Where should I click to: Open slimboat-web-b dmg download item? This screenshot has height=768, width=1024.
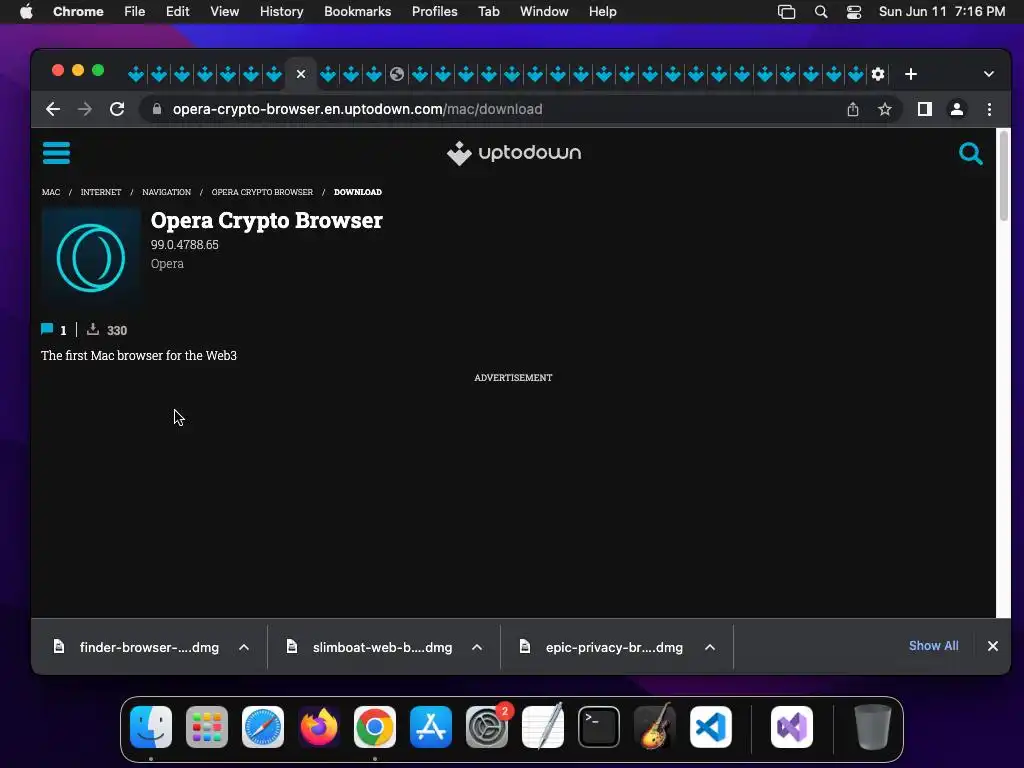[370, 647]
